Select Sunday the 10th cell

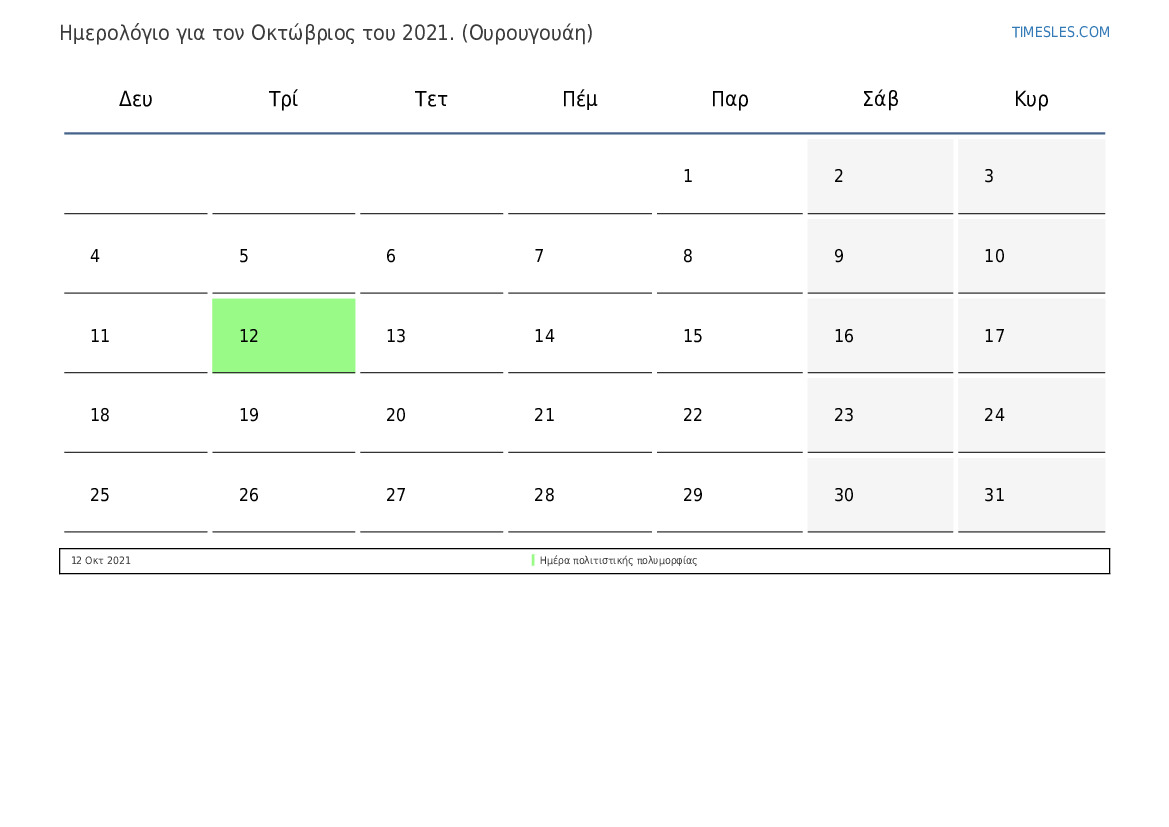coord(1031,257)
